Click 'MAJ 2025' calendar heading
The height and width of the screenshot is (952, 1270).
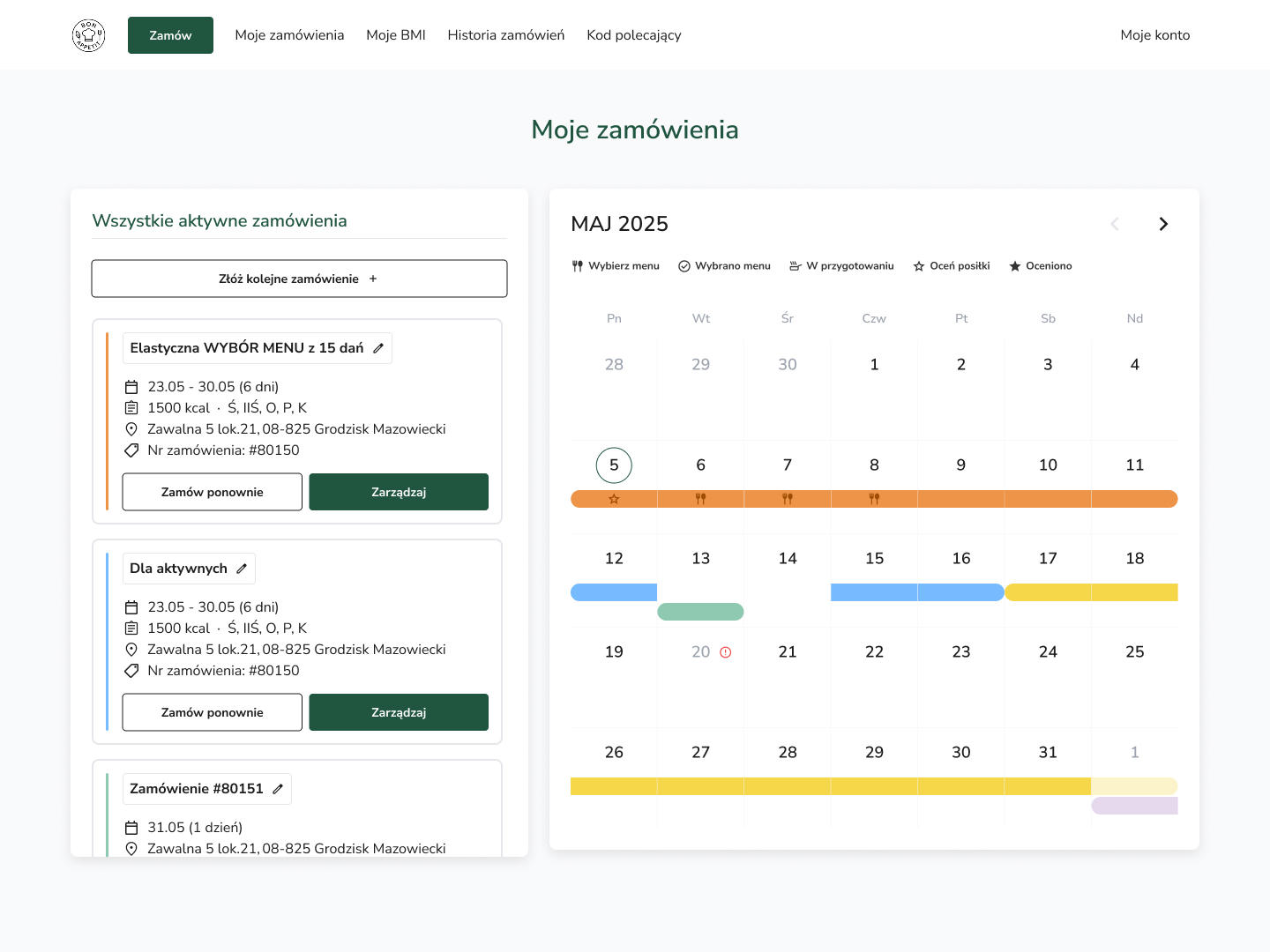tap(619, 224)
